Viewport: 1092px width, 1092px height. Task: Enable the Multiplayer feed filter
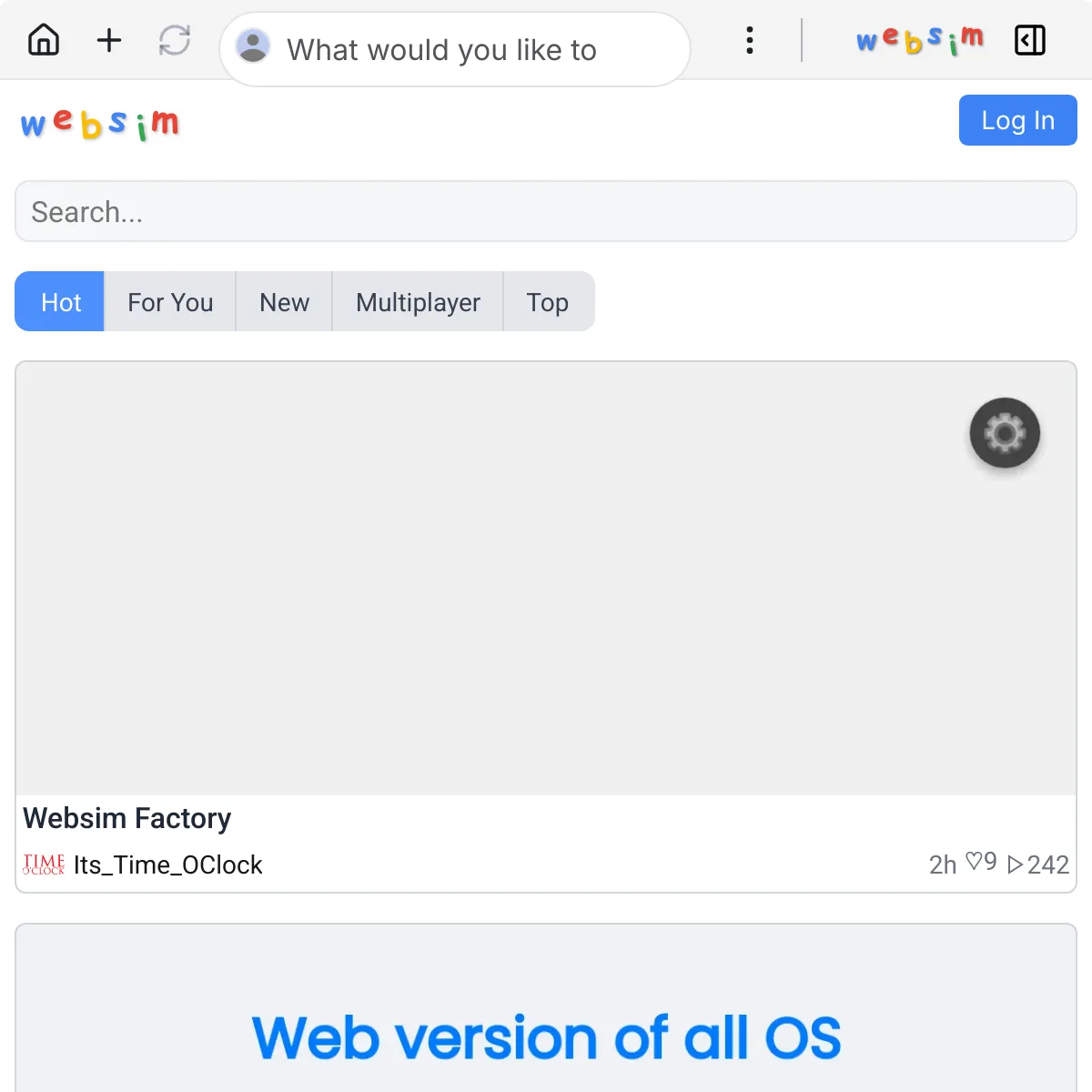point(418,301)
